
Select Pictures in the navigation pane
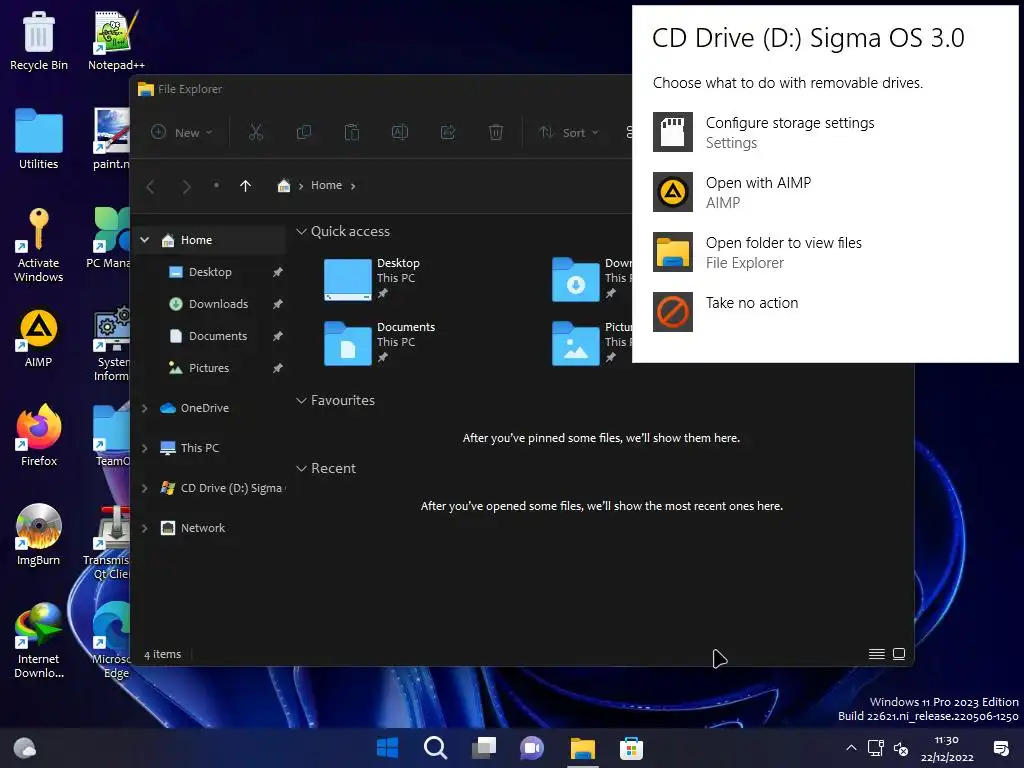pyautogui.click(x=208, y=368)
